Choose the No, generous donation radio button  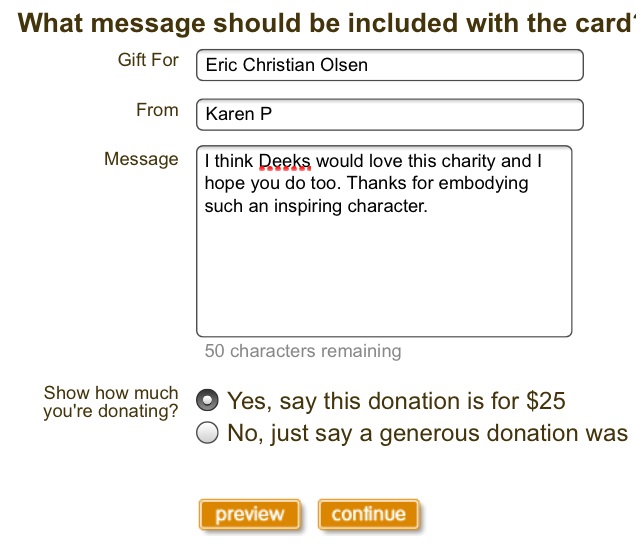coord(208,433)
